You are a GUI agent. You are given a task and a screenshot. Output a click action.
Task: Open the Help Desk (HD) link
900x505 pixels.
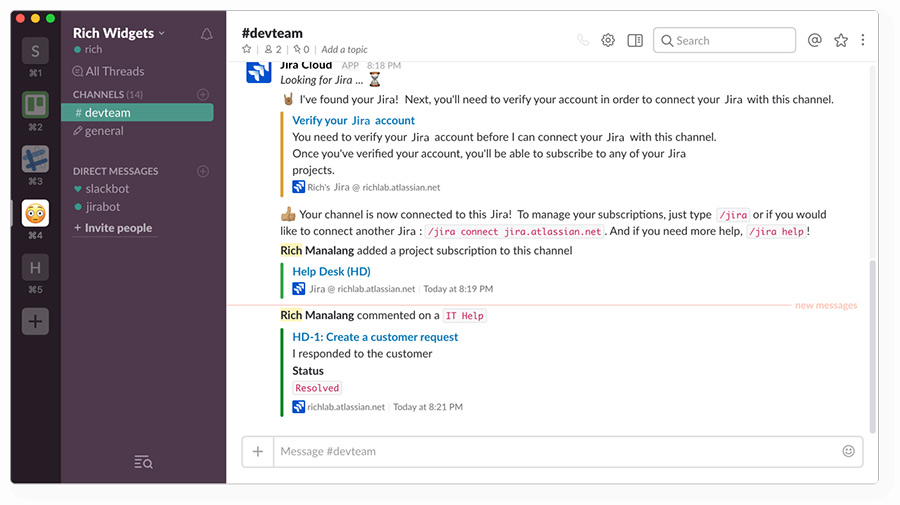point(331,271)
